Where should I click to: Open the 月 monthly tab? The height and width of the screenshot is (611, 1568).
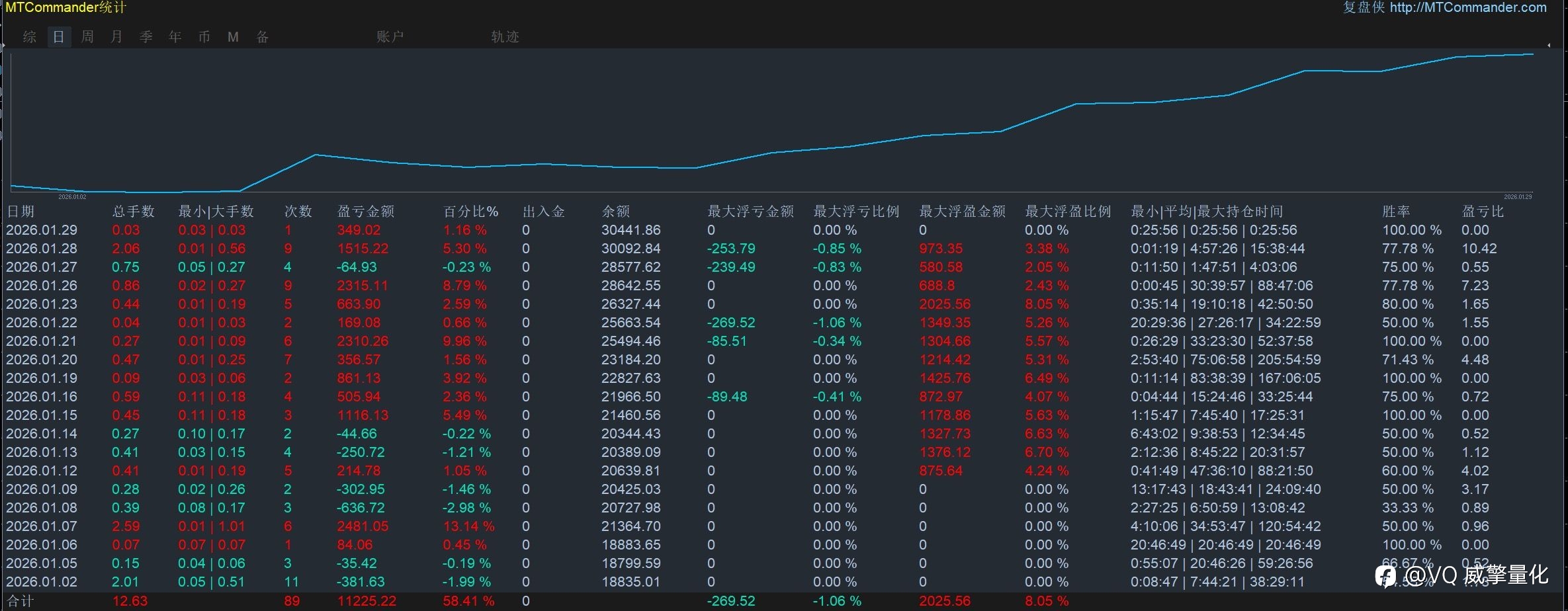116,37
